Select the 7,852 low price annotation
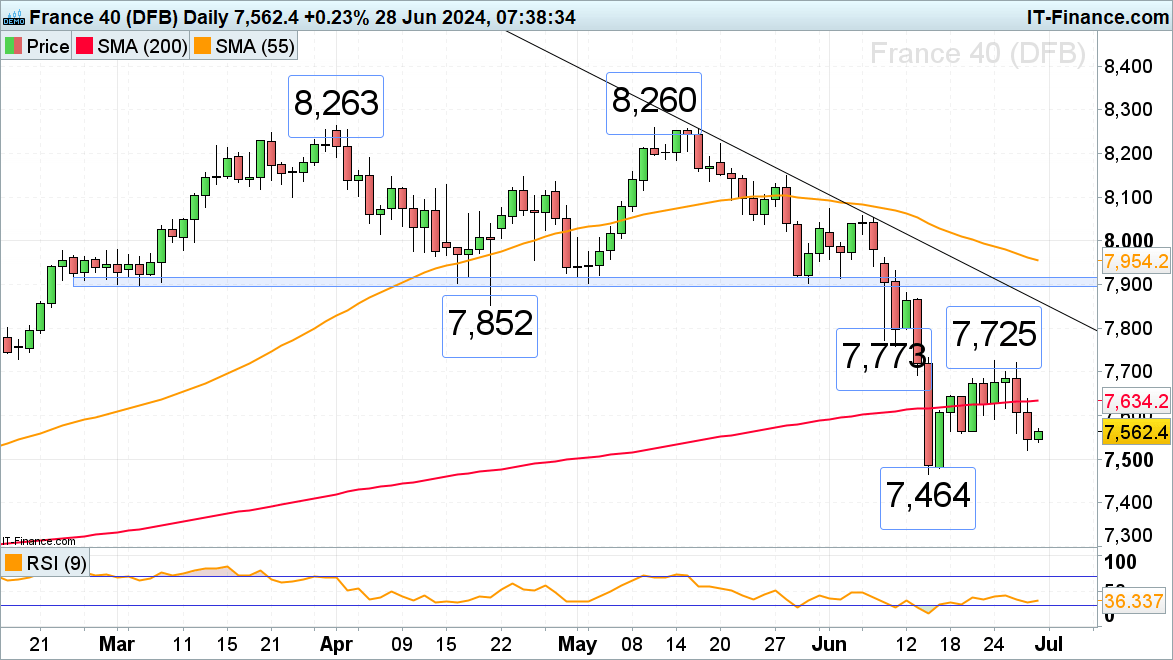Viewport: 1173px width, 660px height. 490,326
